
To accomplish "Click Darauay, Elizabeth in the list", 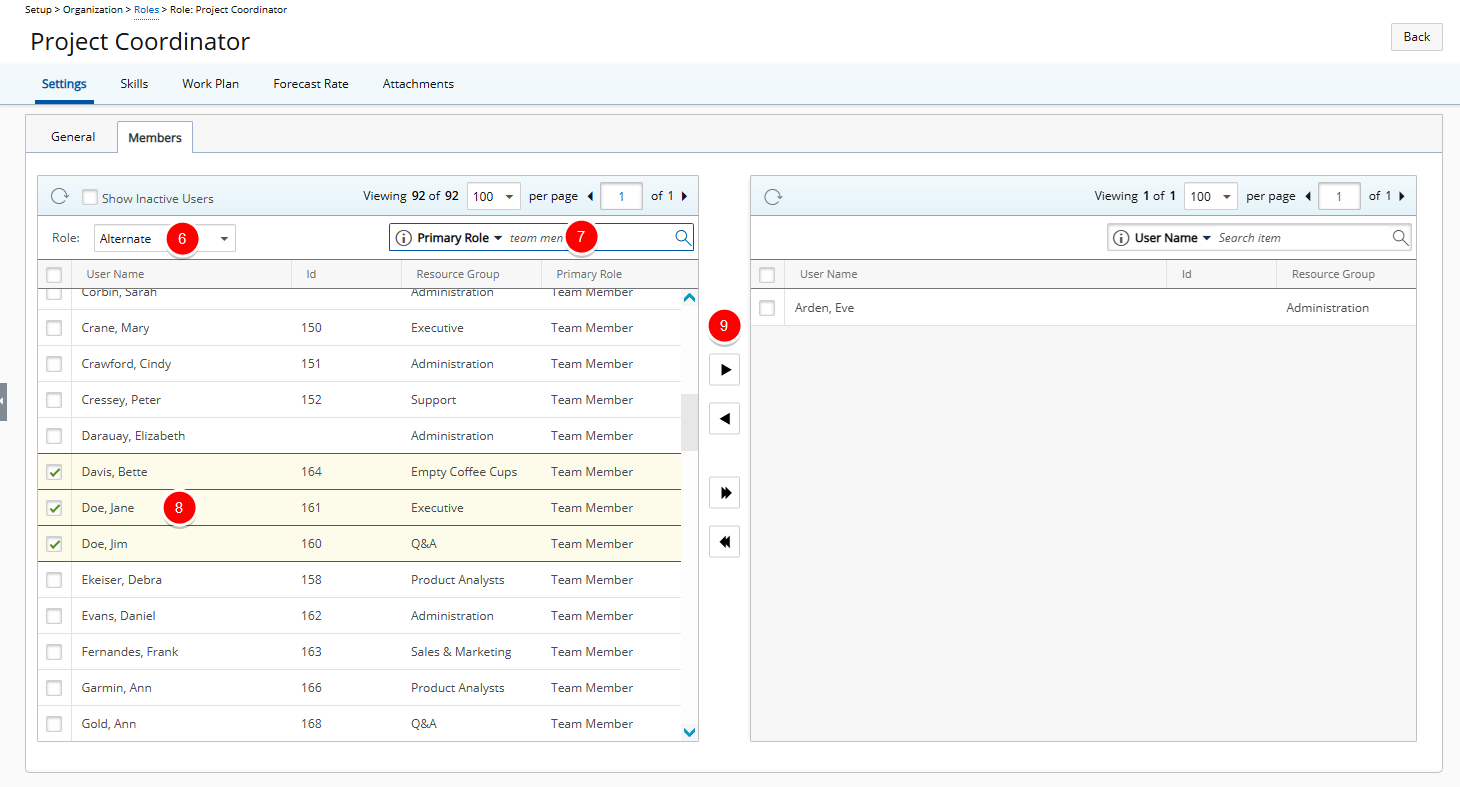I will (x=133, y=436).
